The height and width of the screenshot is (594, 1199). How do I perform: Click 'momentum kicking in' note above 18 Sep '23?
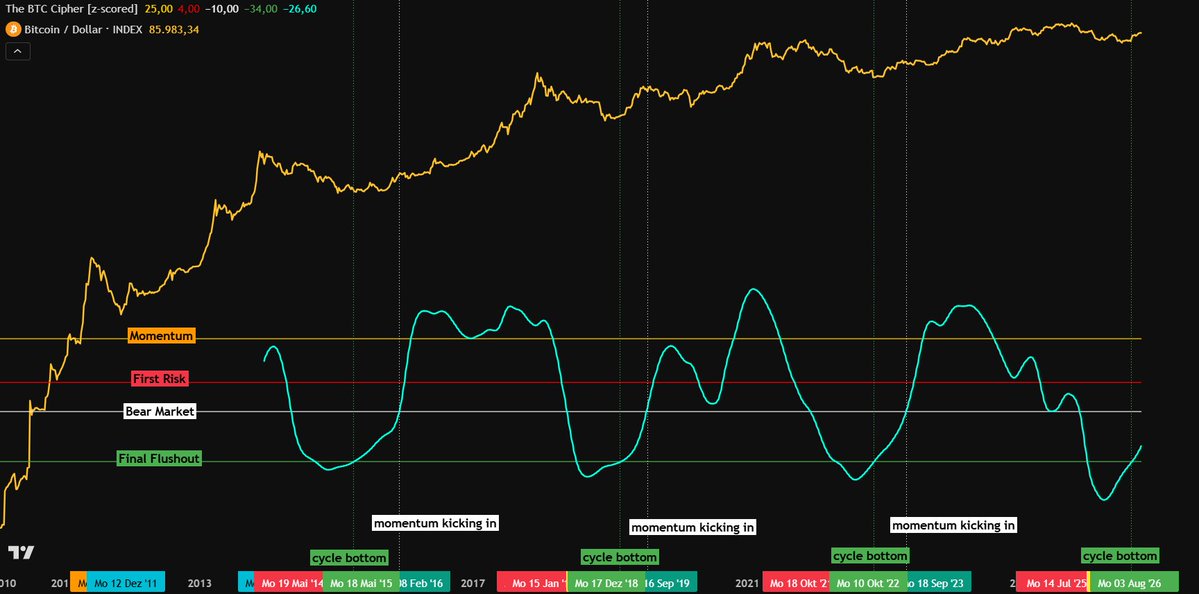[954, 525]
